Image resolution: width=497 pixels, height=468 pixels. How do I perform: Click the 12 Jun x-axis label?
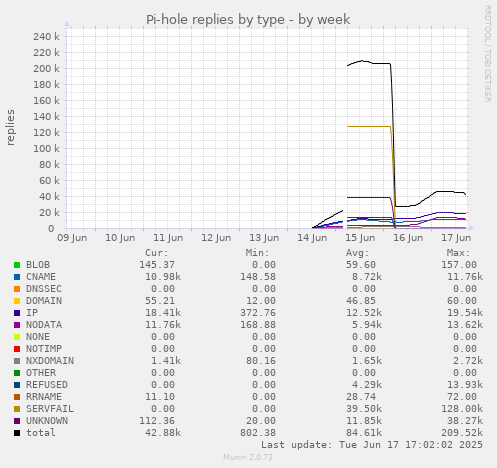216,238
